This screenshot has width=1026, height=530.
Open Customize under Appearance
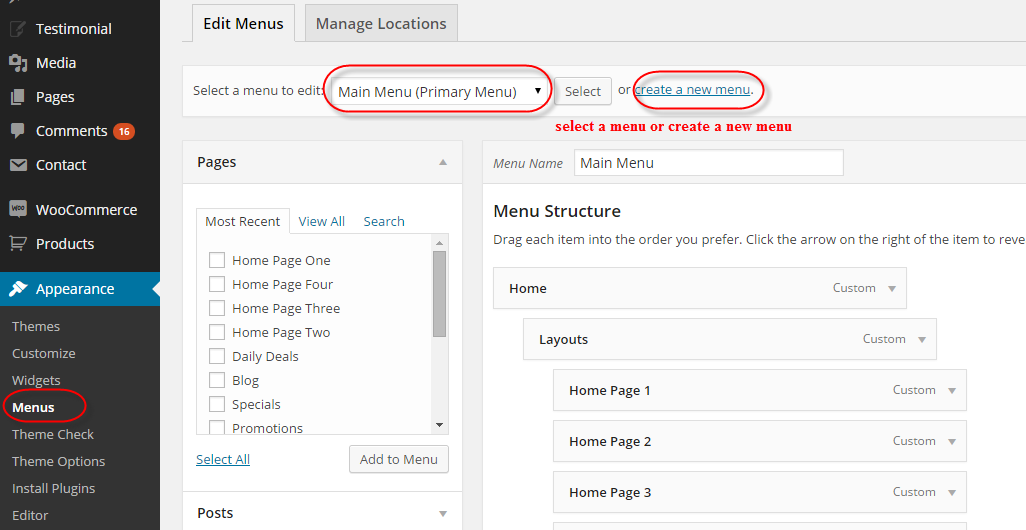(x=44, y=353)
